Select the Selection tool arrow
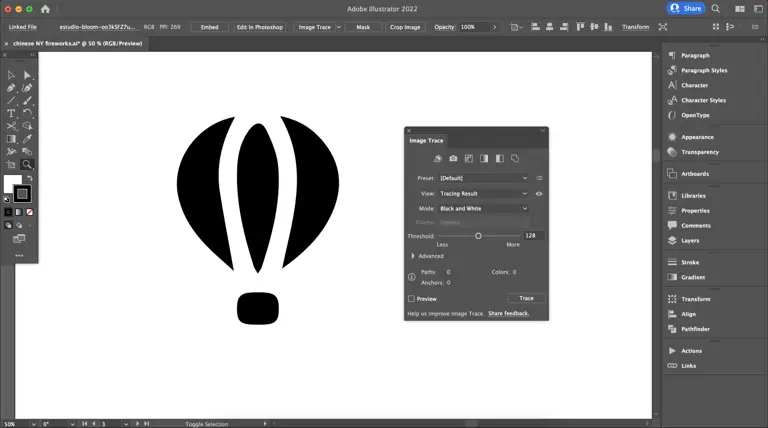 pyautogui.click(x=11, y=75)
